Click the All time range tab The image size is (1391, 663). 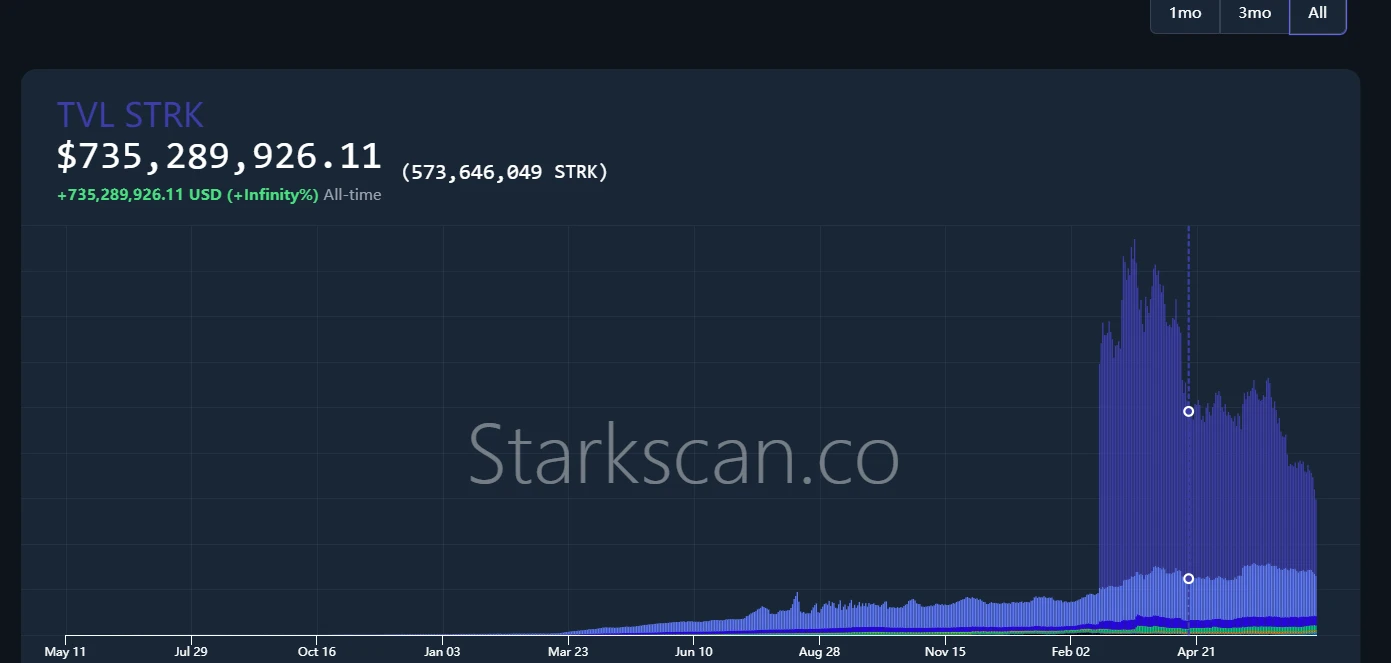point(1317,15)
